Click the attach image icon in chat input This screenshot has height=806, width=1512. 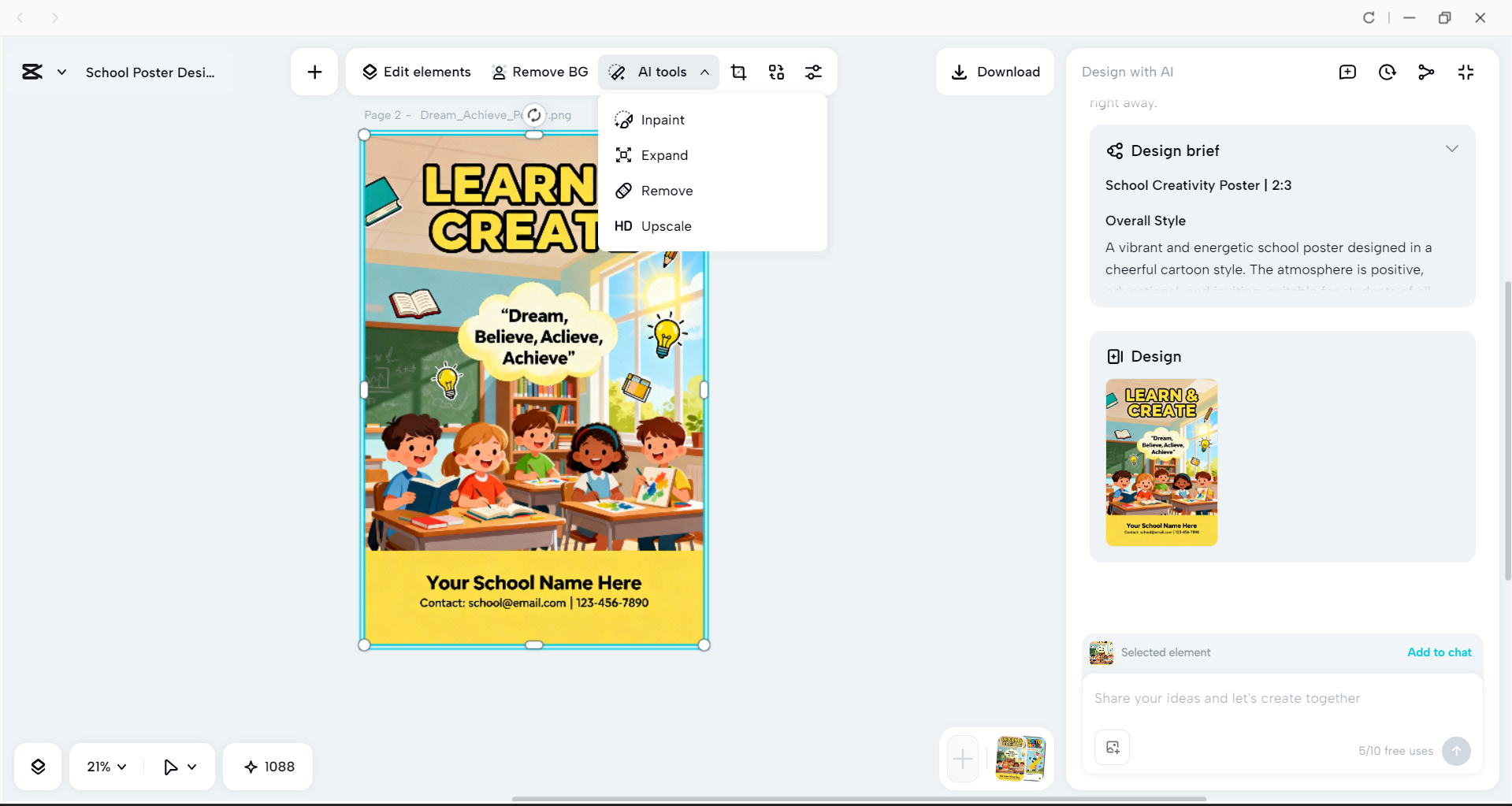[x=1112, y=747]
